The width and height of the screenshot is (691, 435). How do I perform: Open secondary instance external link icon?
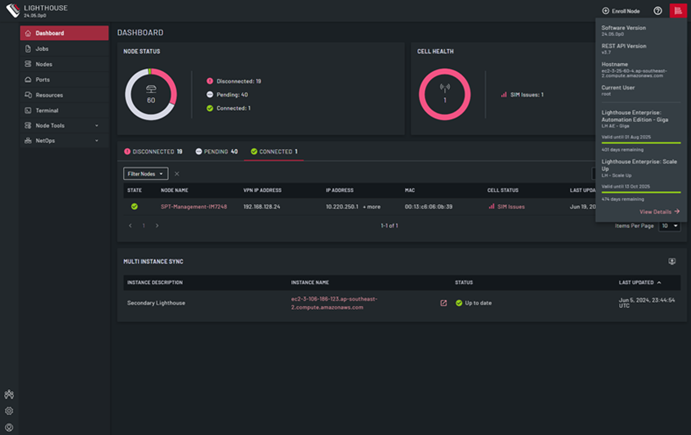tap(444, 302)
